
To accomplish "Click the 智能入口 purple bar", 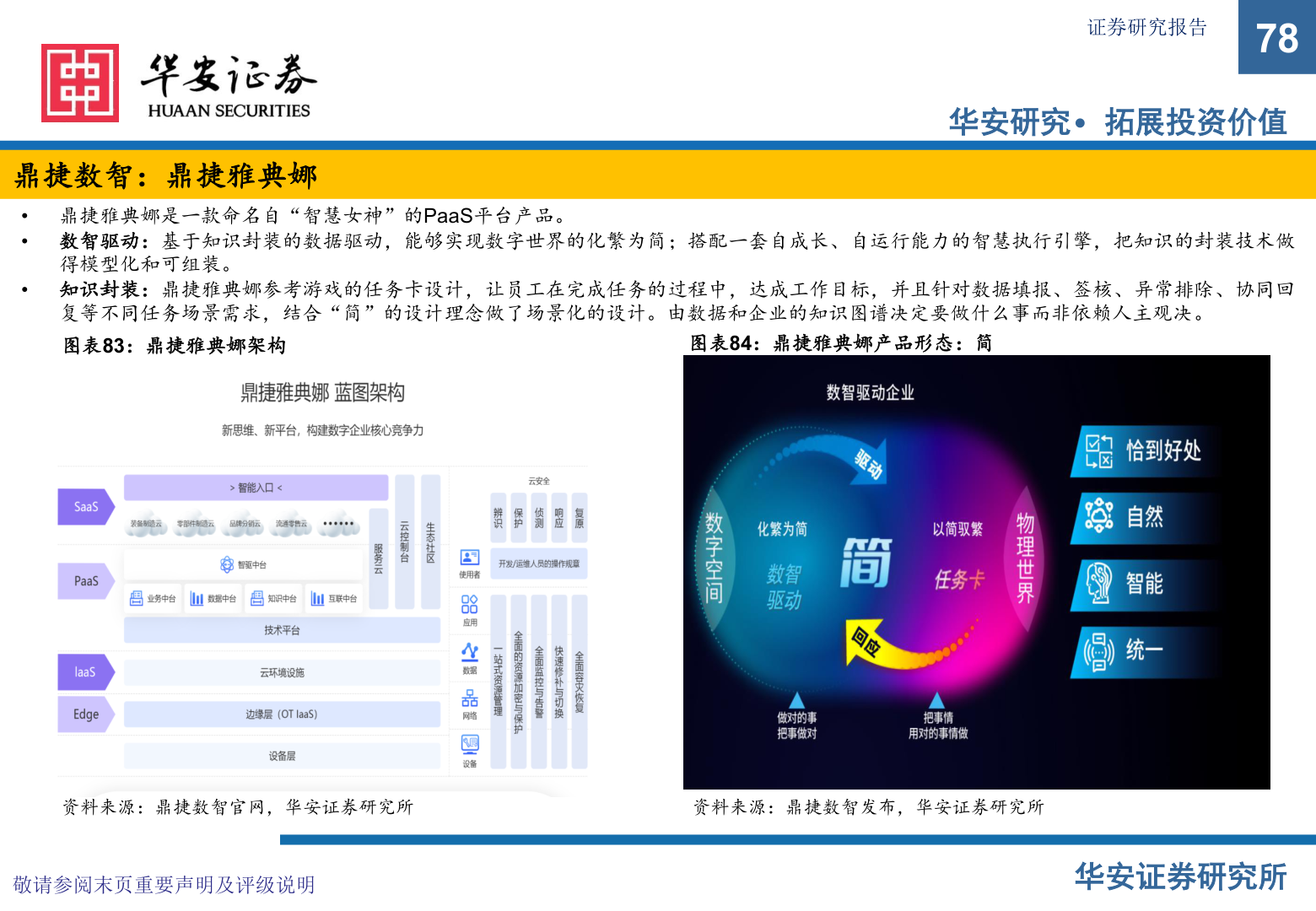I will click(x=256, y=488).
